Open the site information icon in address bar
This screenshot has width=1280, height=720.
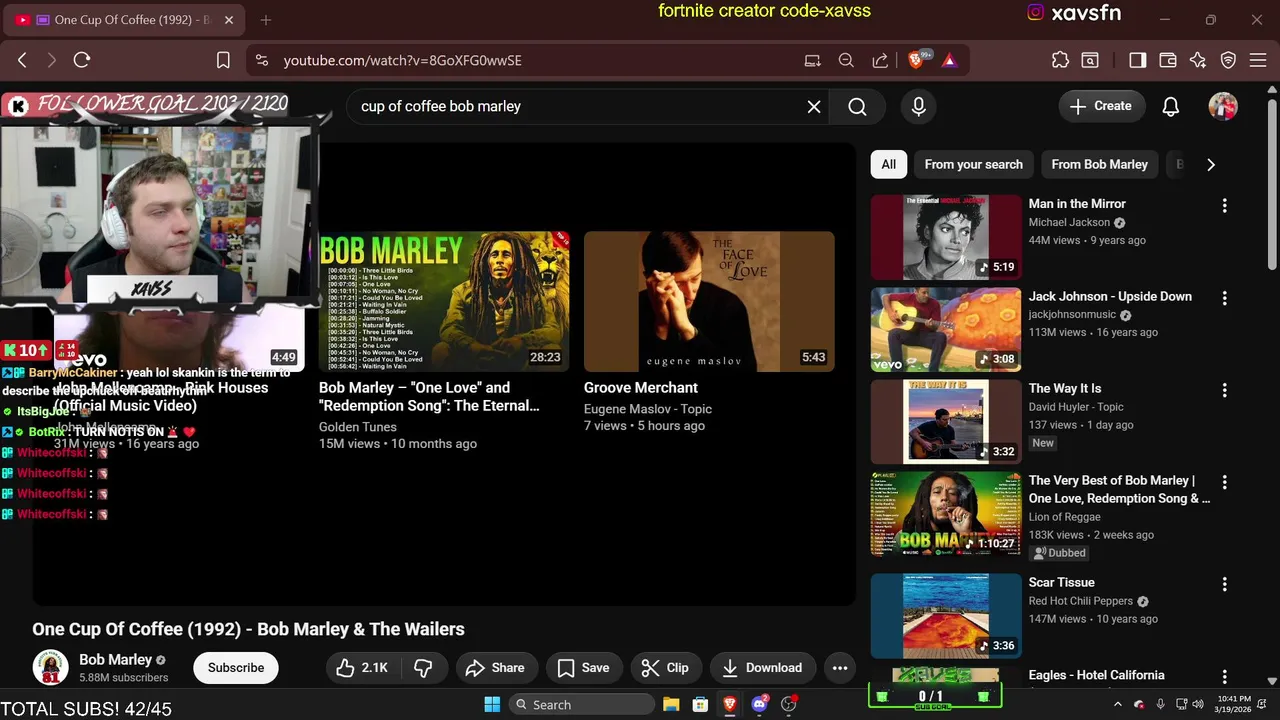[262, 60]
